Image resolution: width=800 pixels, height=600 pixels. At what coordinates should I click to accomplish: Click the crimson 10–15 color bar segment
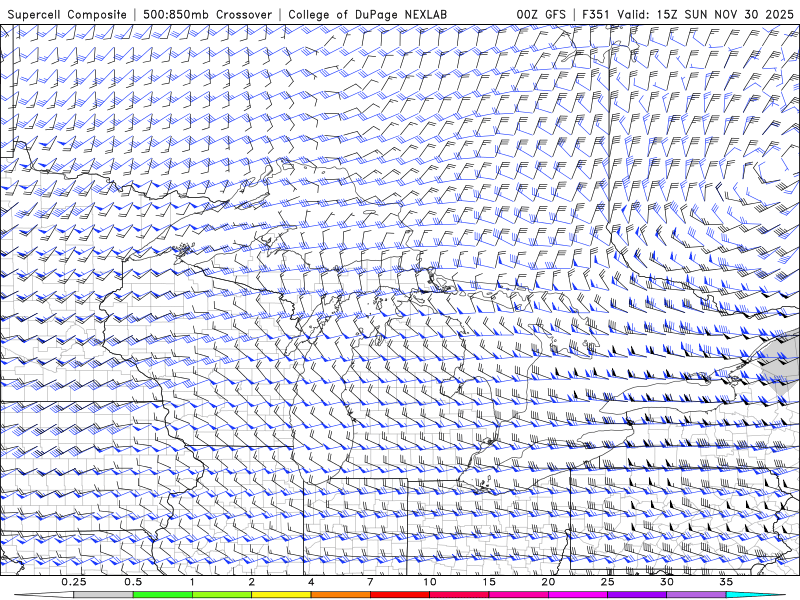(459, 595)
